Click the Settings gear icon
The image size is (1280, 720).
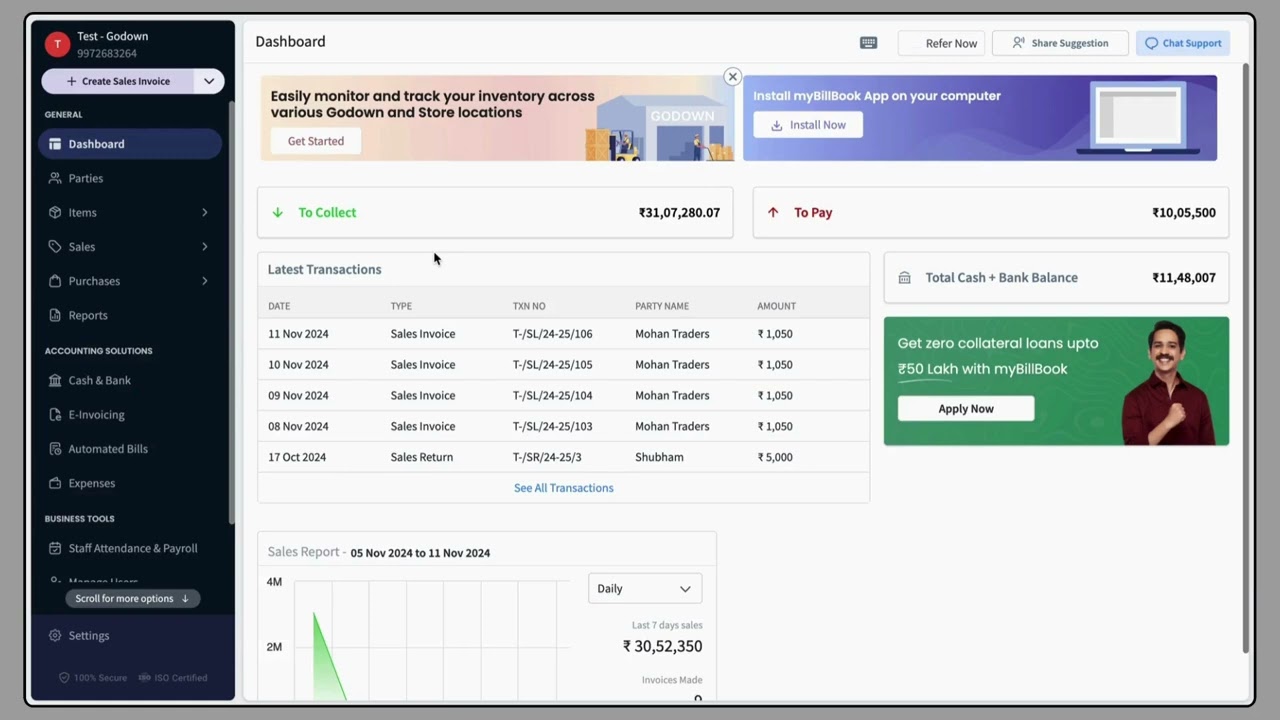click(55, 636)
